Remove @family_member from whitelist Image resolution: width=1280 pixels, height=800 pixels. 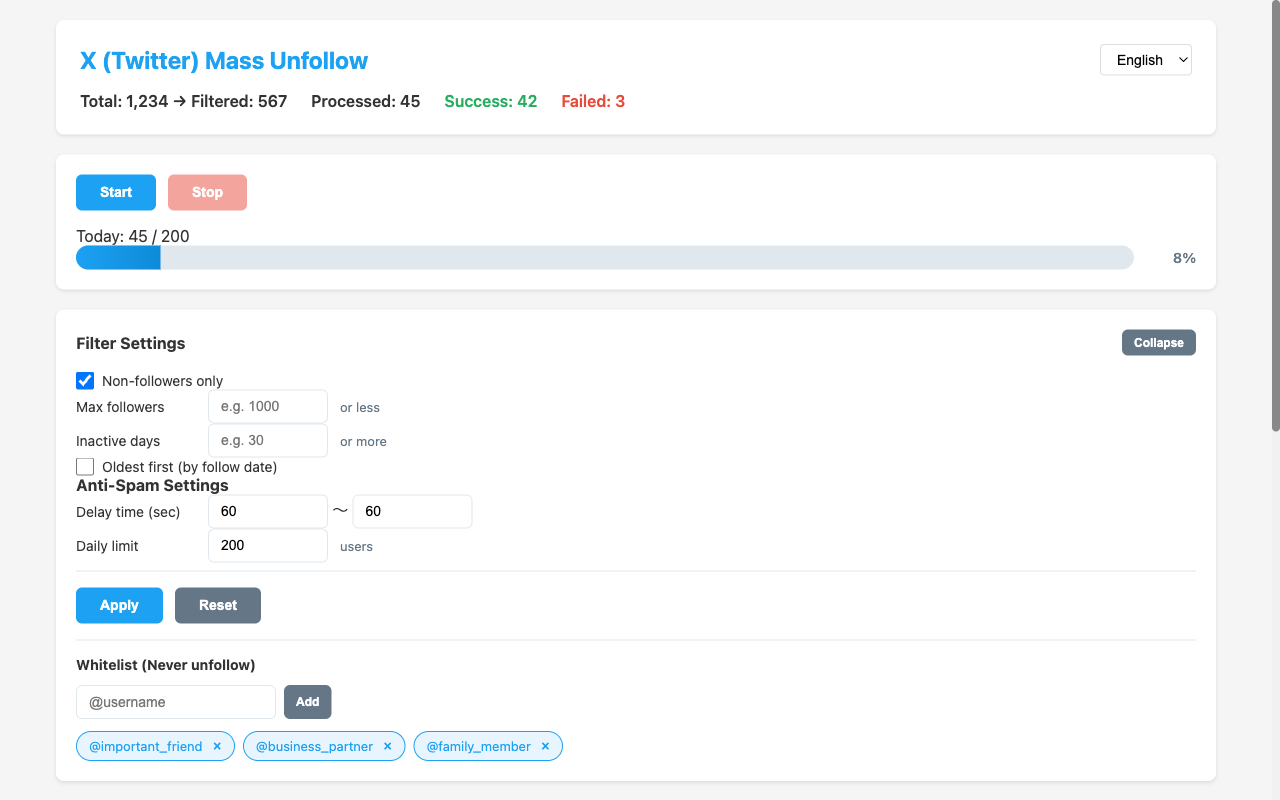click(545, 746)
